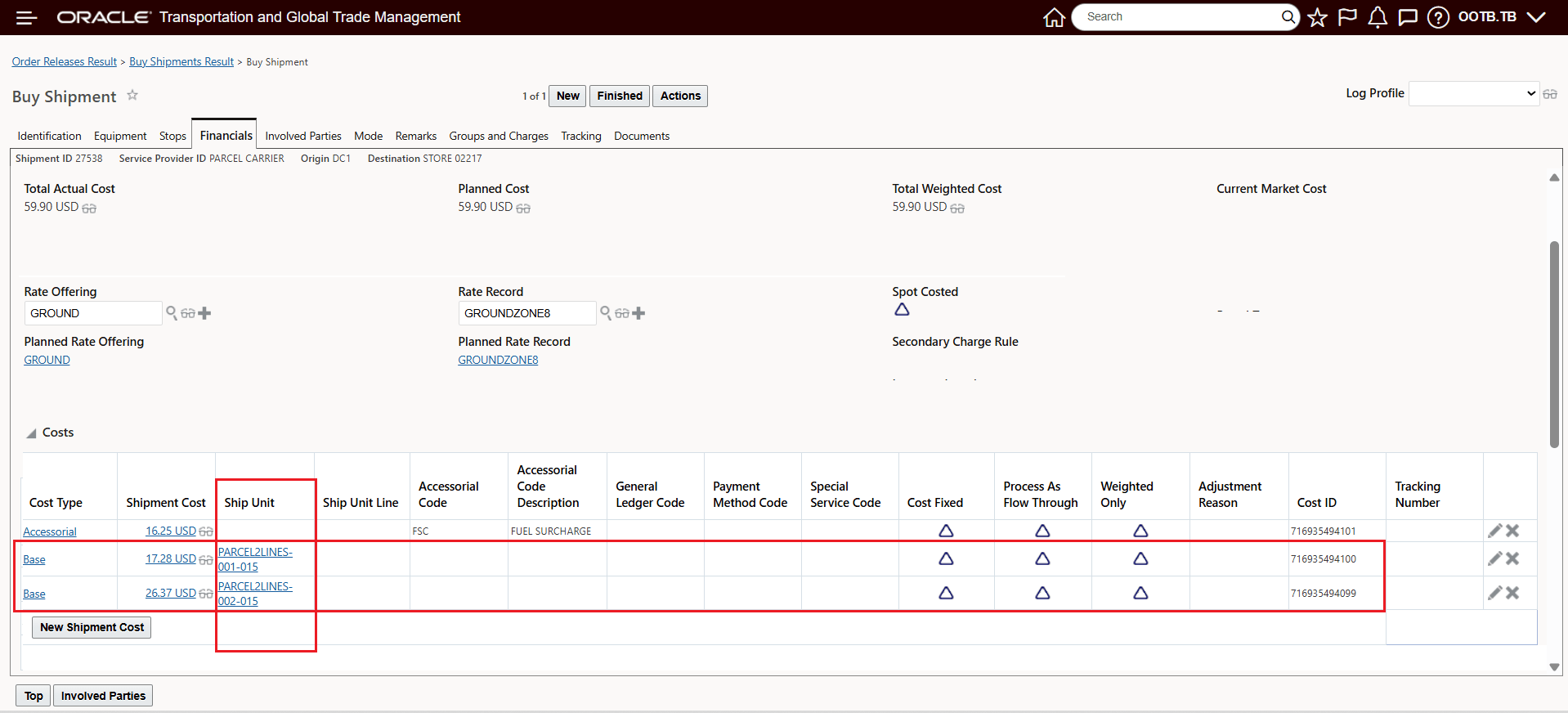The image size is (1568, 713).
Task: Add new Rate Record plus icon
Action: point(638,313)
